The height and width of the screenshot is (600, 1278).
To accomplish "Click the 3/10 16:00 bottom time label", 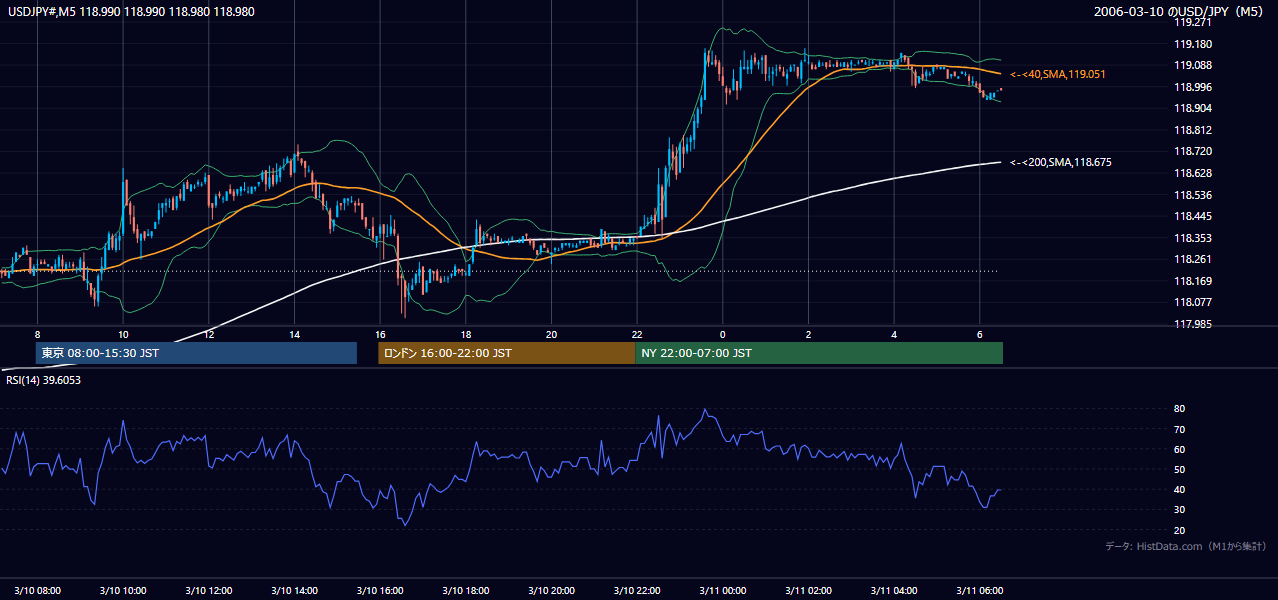I will (x=381, y=590).
